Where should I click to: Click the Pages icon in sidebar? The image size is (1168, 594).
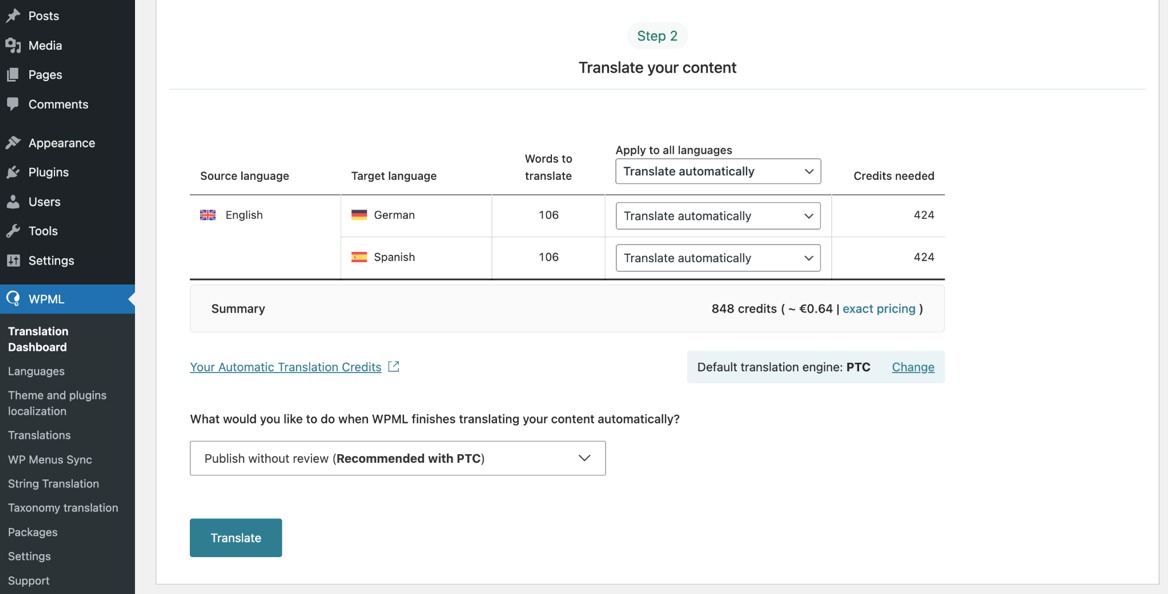pyautogui.click(x=13, y=75)
